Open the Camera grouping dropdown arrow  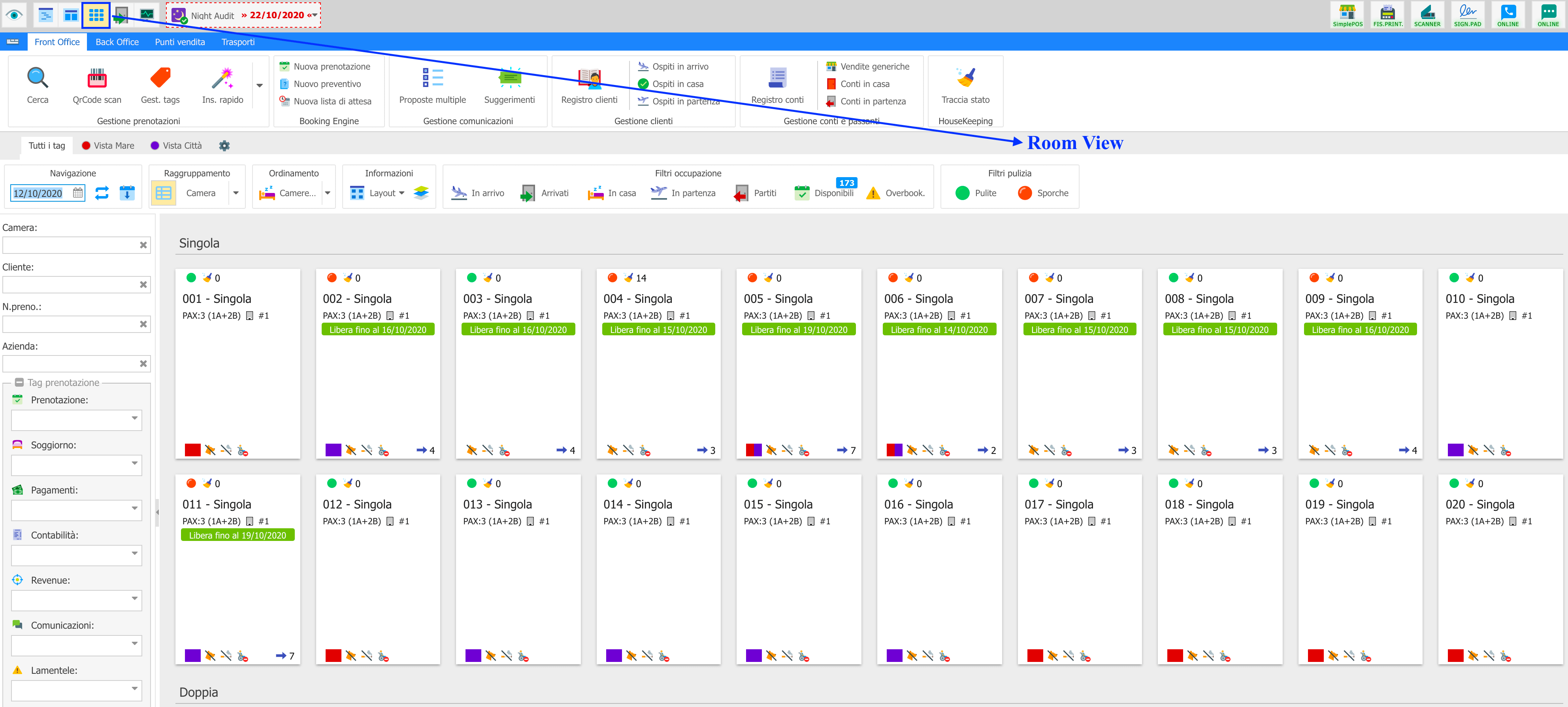pyautogui.click(x=236, y=193)
